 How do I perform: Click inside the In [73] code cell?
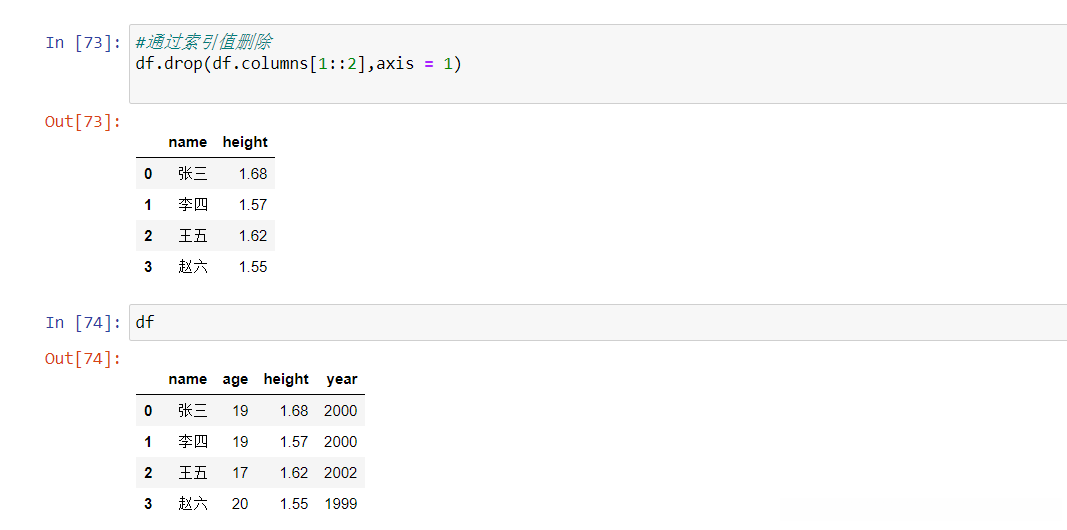pos(600,64)
